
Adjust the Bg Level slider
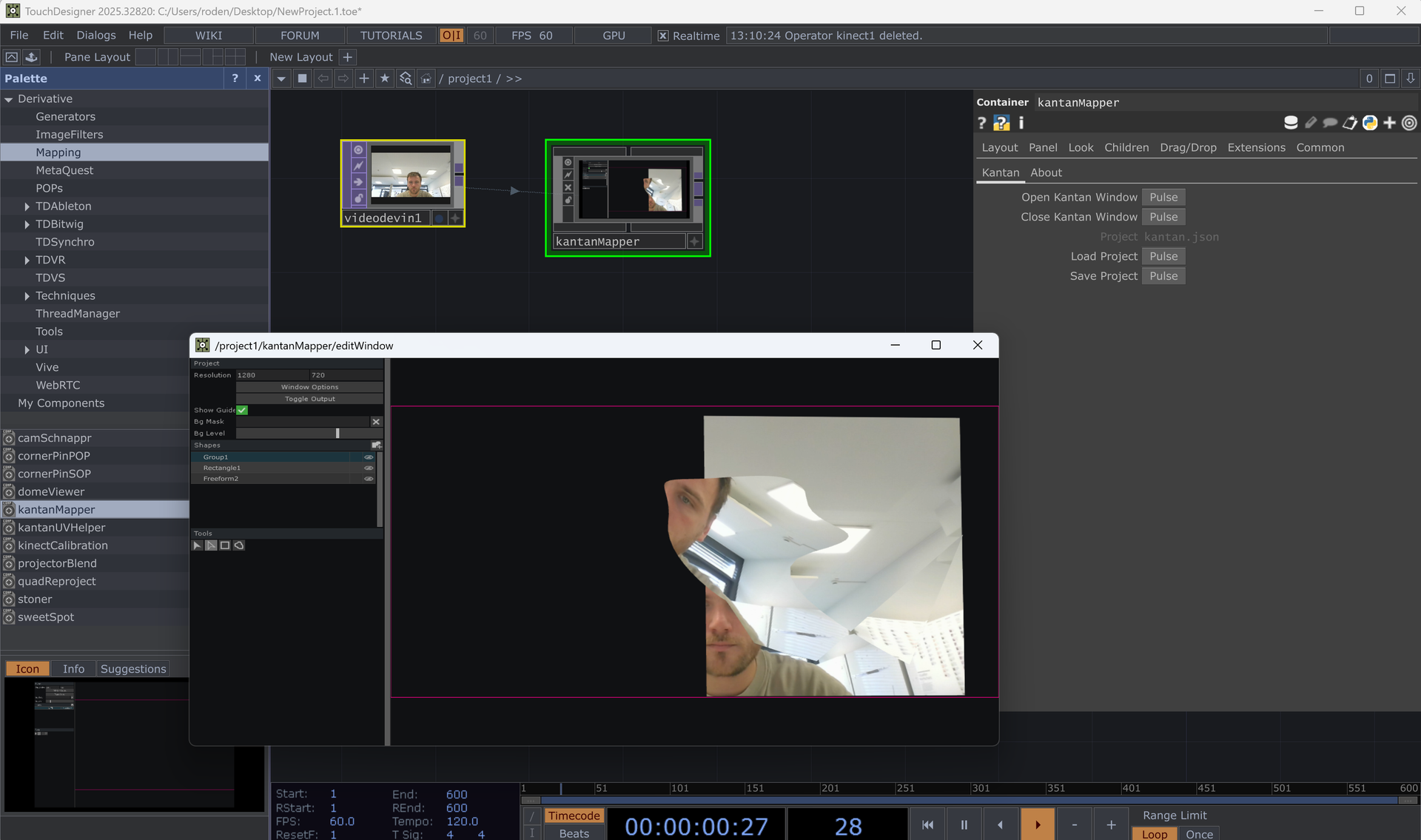point(309,434)
